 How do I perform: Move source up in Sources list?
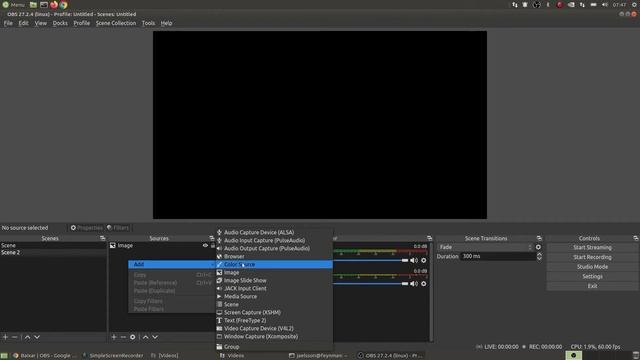tap(146, 337)
